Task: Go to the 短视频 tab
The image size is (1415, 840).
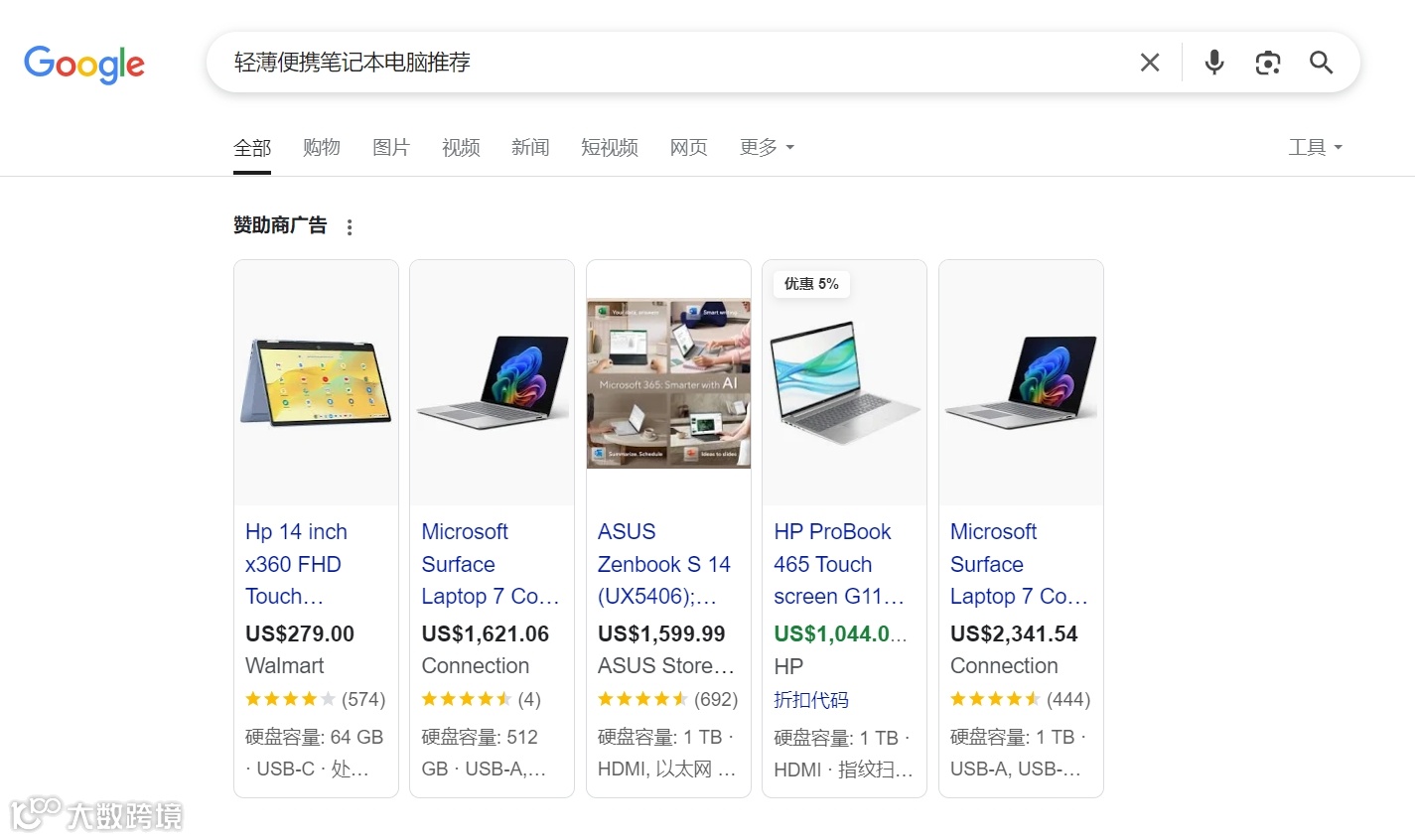Action: [x=610, y=148]
